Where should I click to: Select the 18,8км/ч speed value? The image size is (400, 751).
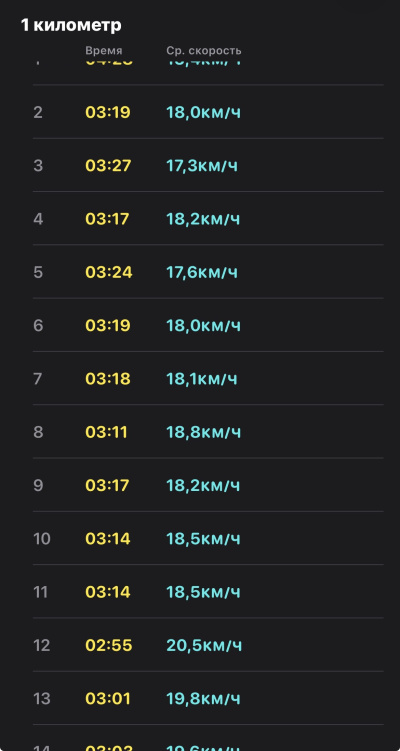pyautogui.click(x=204, y=432)
